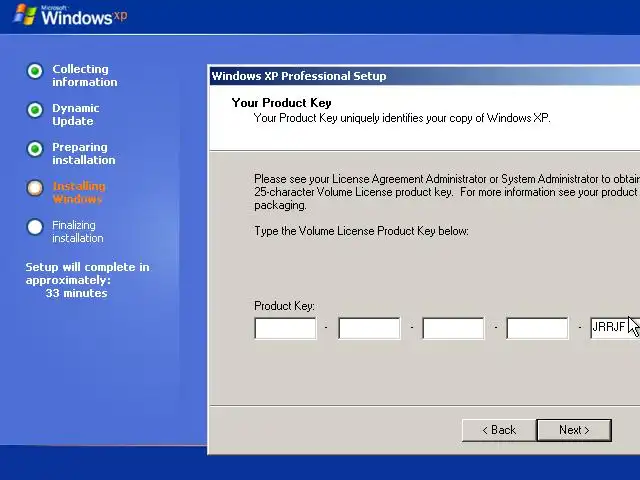
Task: Click the 'Dynamic Update' label
Action: coord(76,115)
